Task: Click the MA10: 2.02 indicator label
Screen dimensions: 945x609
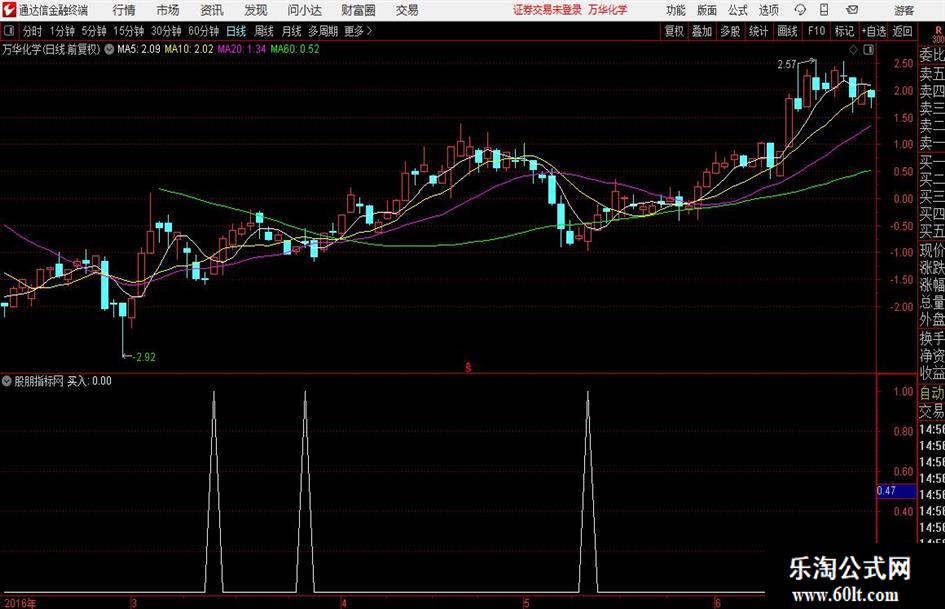Action: click(189, 49)
